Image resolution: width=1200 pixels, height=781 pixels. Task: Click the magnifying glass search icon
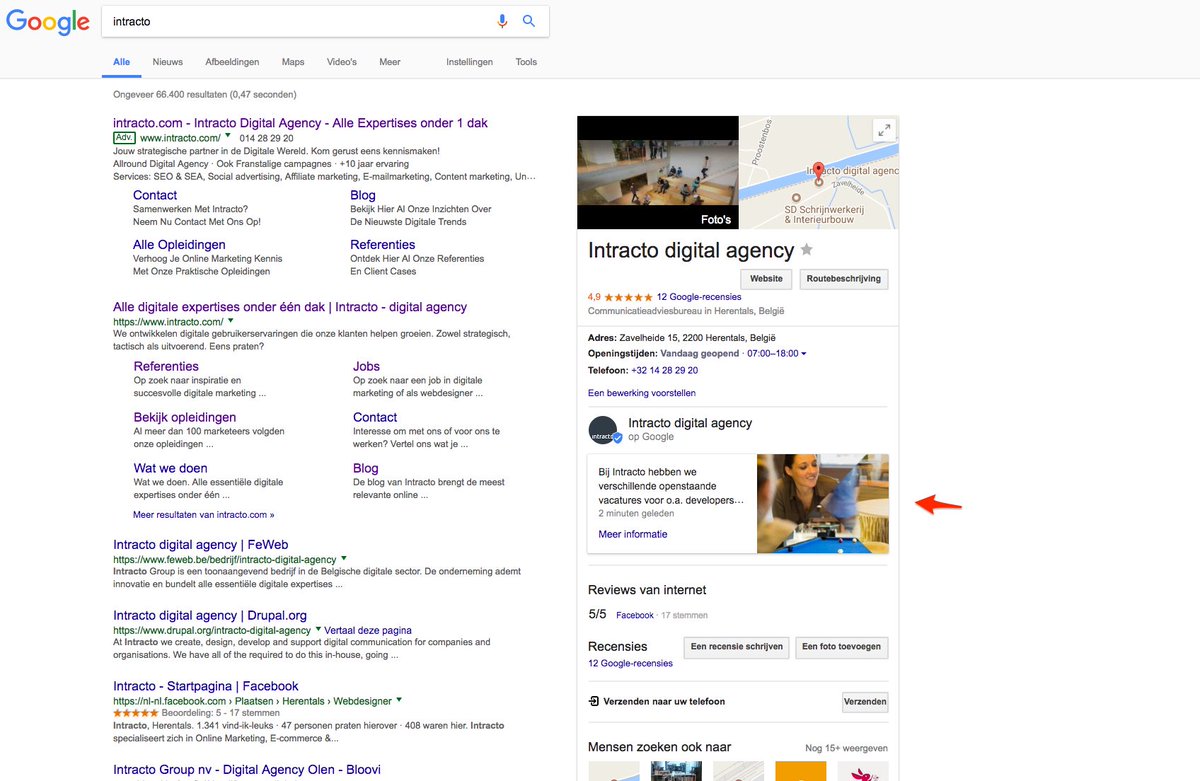tap(529, 21)
